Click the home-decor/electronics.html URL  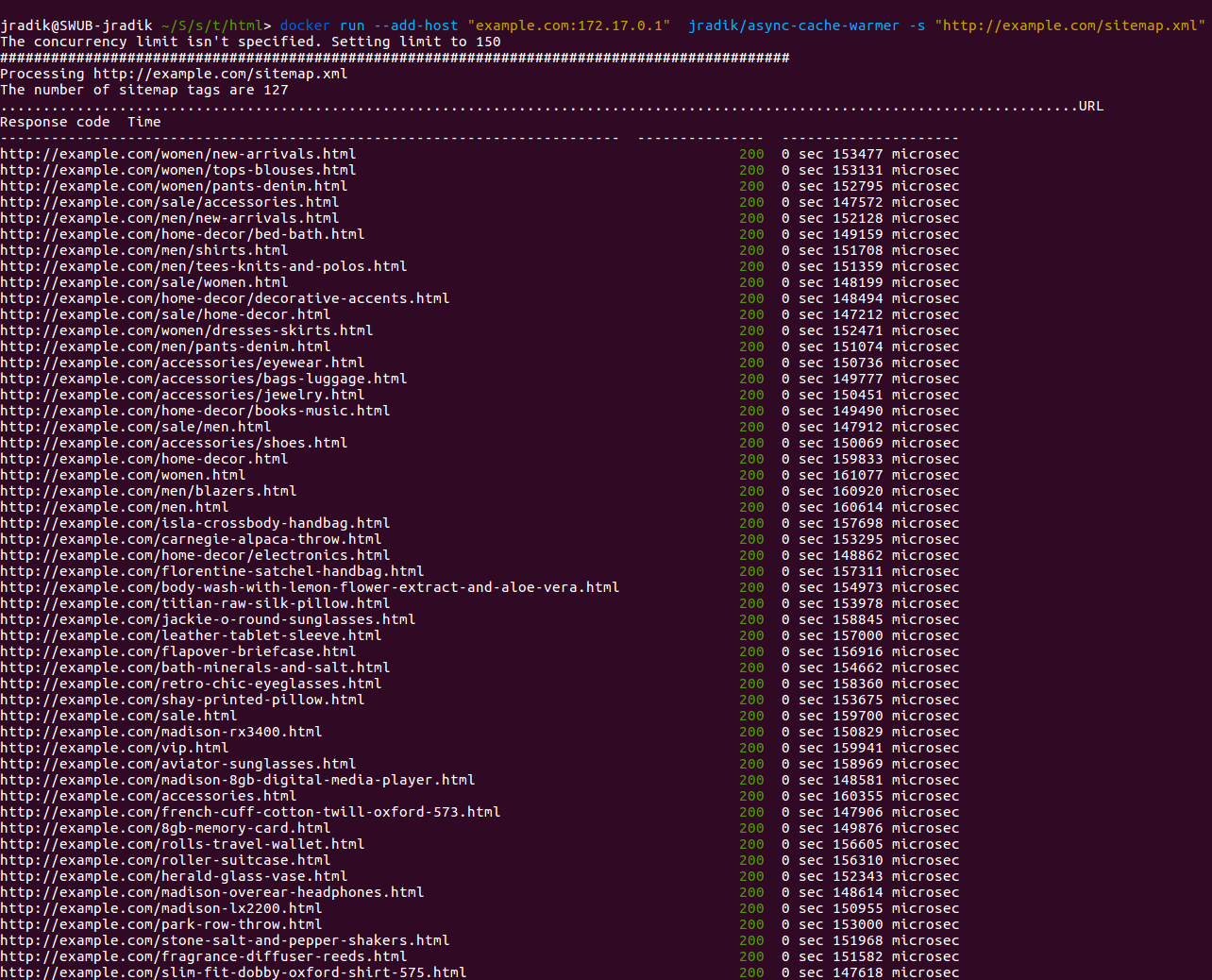pyautogui.click(x=195, y=555)
